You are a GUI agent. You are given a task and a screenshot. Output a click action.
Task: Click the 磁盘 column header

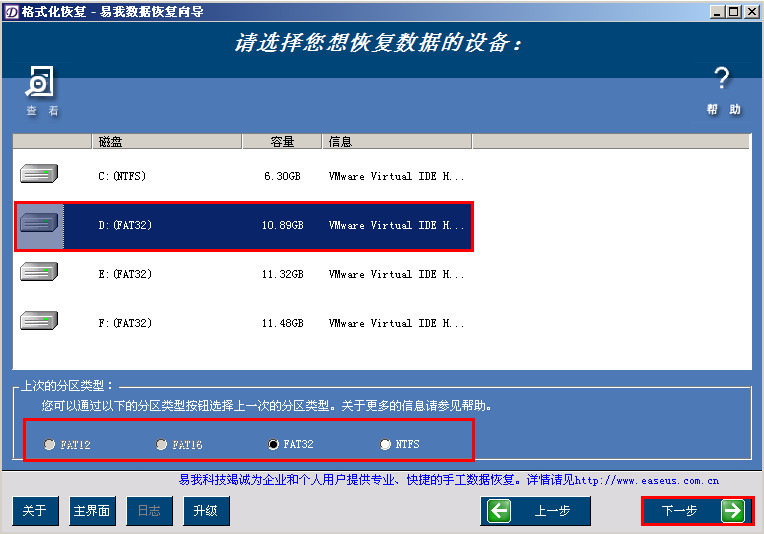[167, 141]
